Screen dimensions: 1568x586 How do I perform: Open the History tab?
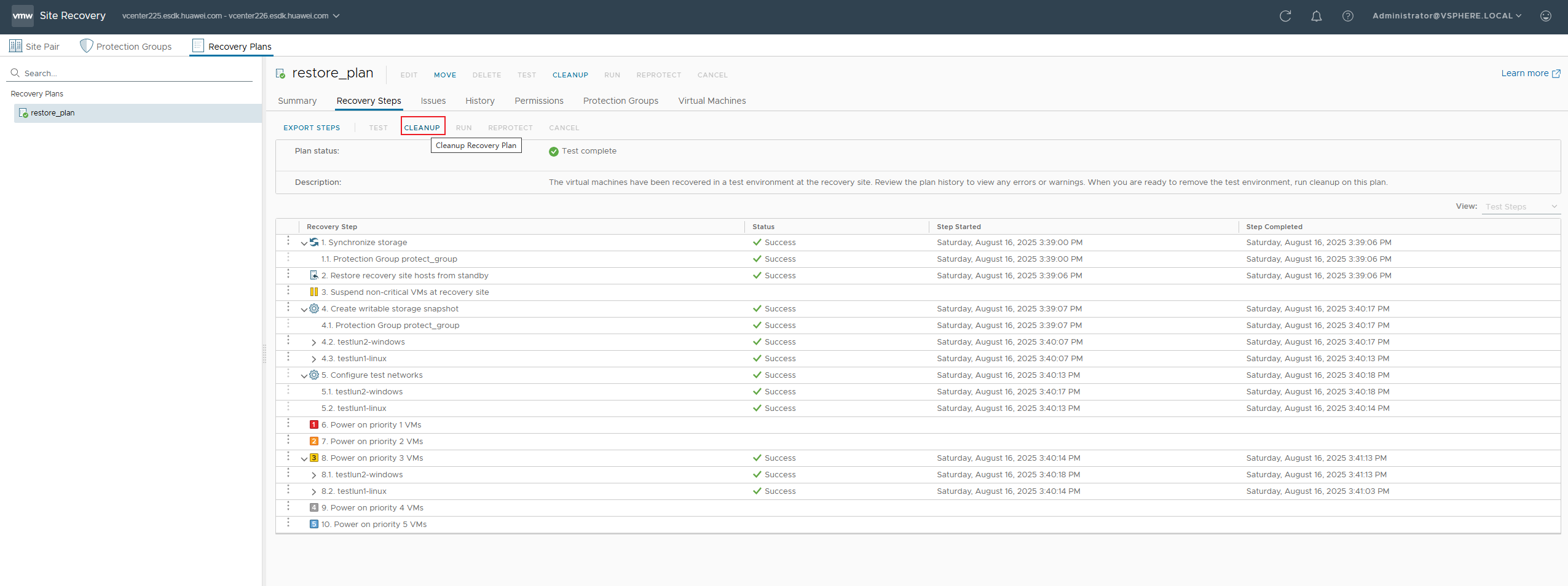coord(480,101)
